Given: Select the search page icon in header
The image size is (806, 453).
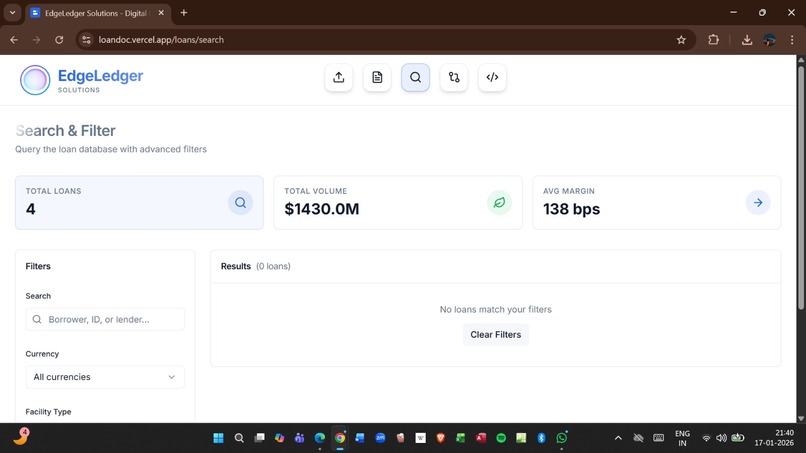Looking at the screenshot, I should 415,78.
